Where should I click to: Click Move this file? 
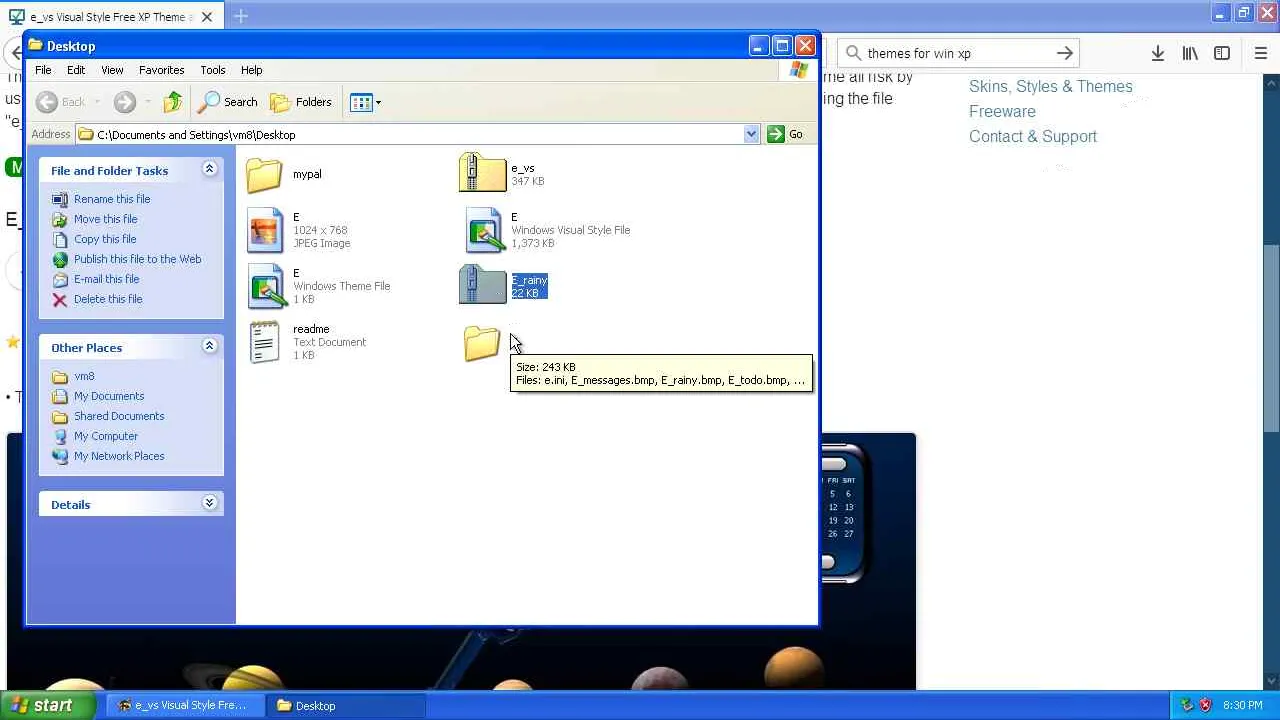(x=106, y=219)
